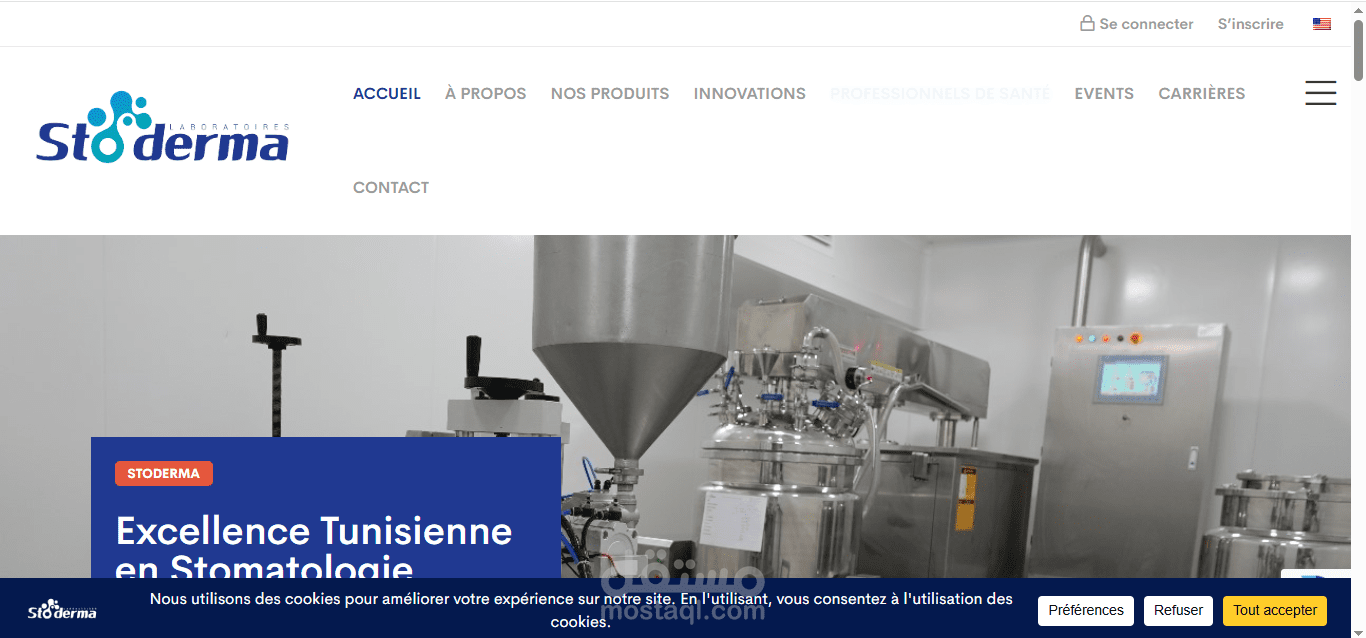The image size is (1366, 638).
Task: Navigate to the Carrières page
Action: (1202, 93)
